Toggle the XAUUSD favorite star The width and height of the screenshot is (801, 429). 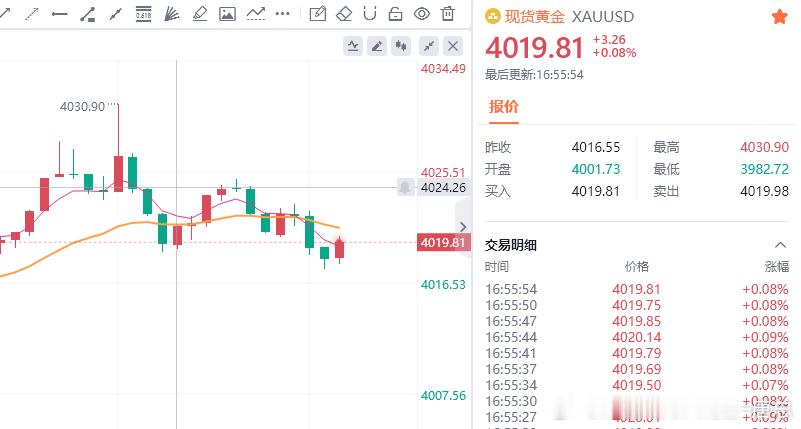point(780,17)
